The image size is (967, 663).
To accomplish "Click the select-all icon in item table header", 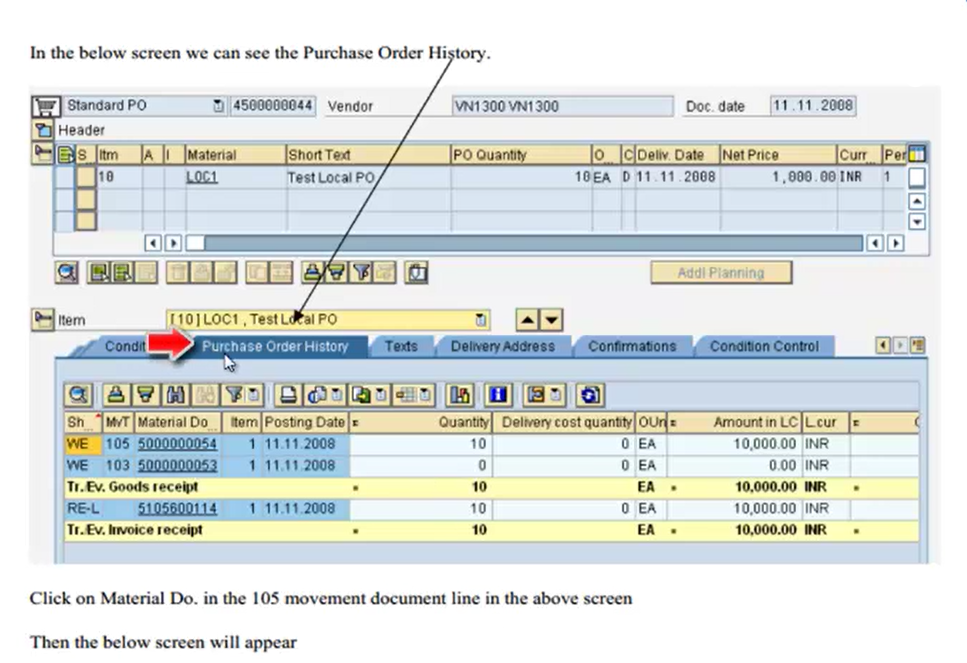I will coord(65,154).
